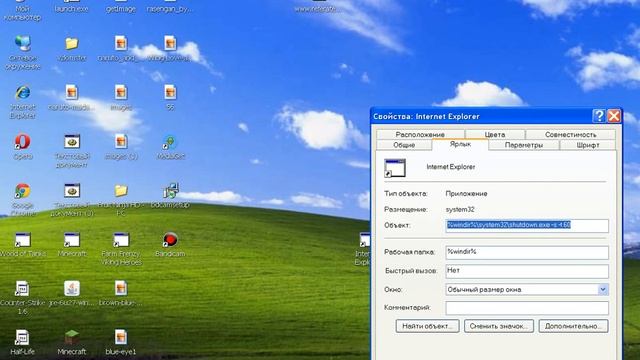Click the empty Комментарий field
Screen dimensions: 640x360
click(527, 308)
